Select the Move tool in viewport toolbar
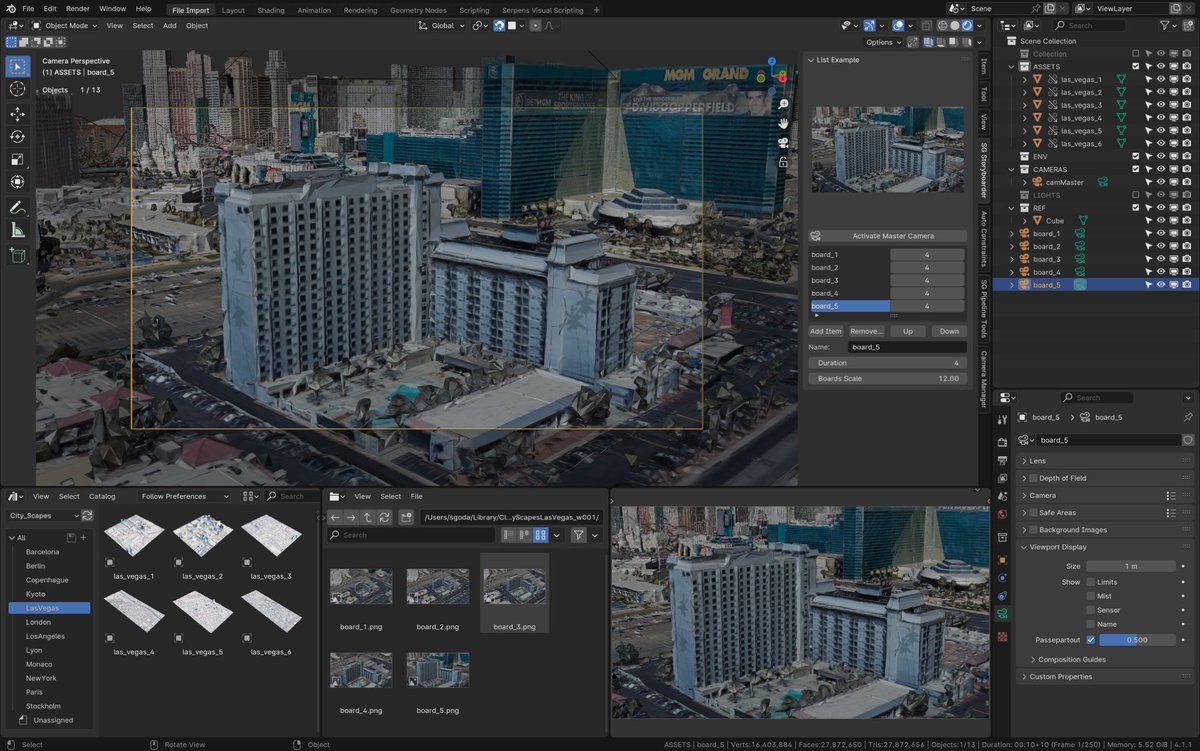Image resolution: width=1200 pixels, height=751 pixels. pyautogui.click(x=16, y=113)
